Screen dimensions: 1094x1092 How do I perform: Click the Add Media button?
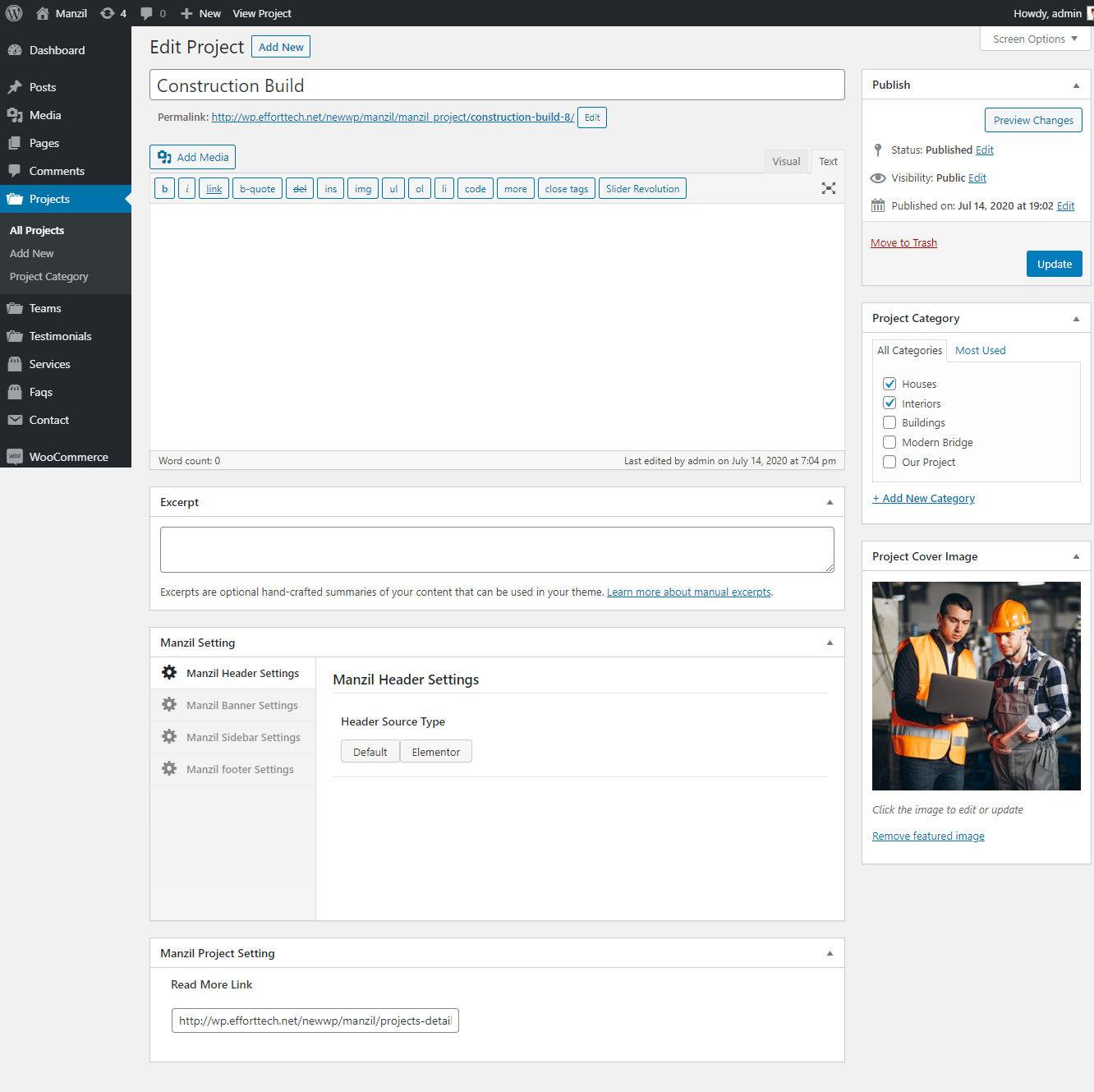point(193,157)
